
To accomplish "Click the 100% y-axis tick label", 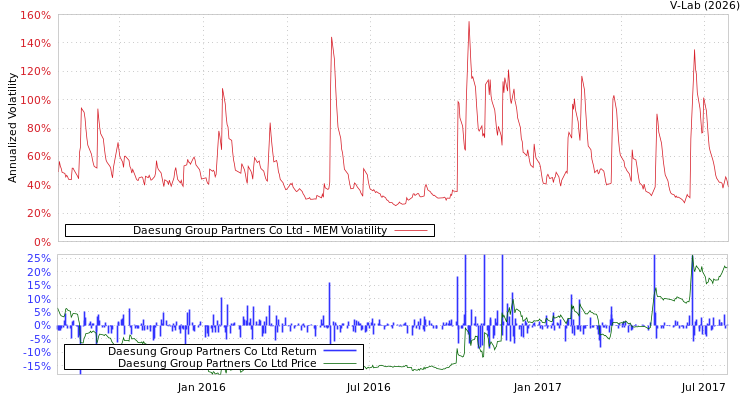I will point(35,101).
